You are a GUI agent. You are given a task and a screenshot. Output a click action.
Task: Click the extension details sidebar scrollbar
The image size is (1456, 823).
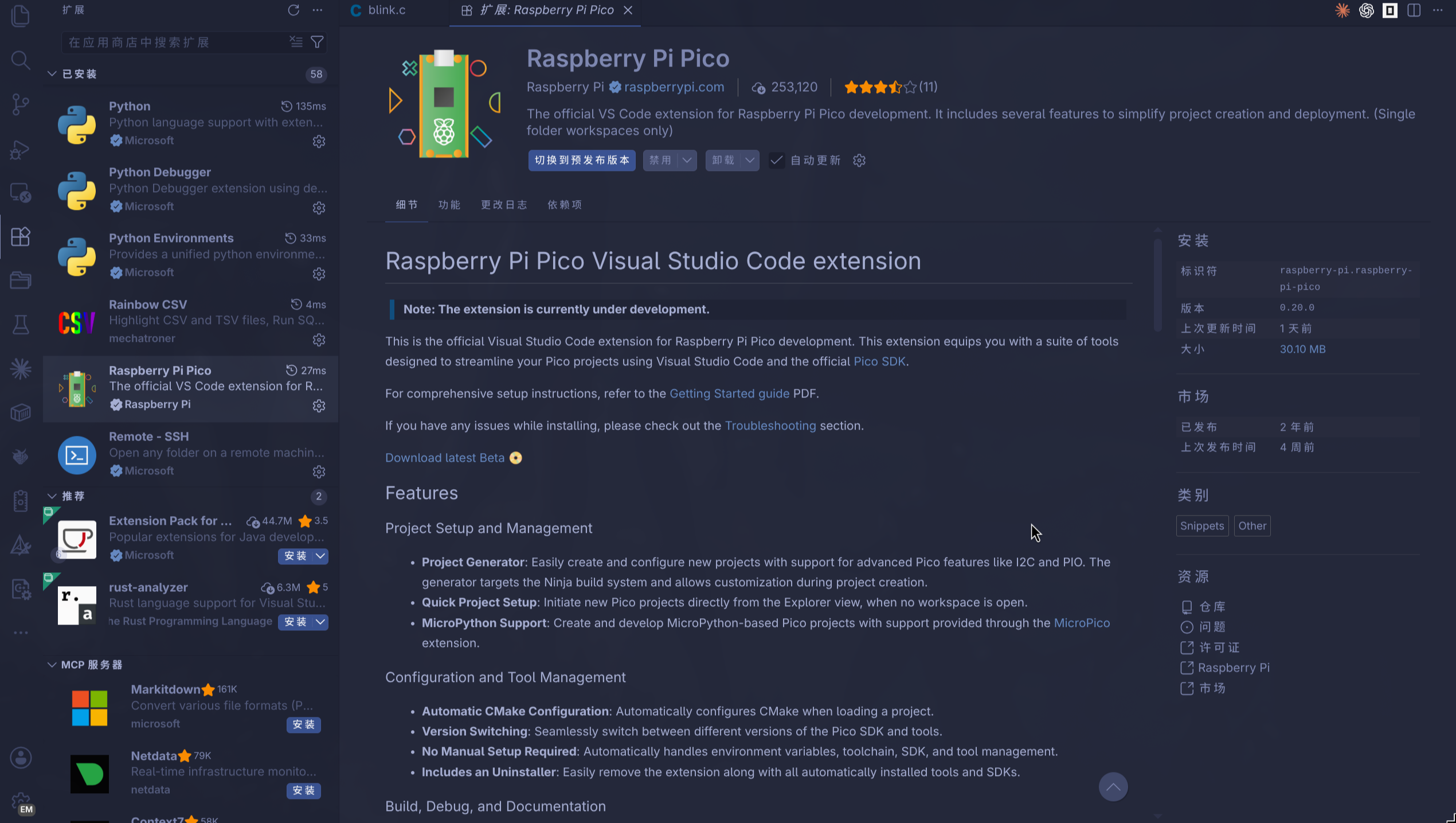(x=1158, y=285)
